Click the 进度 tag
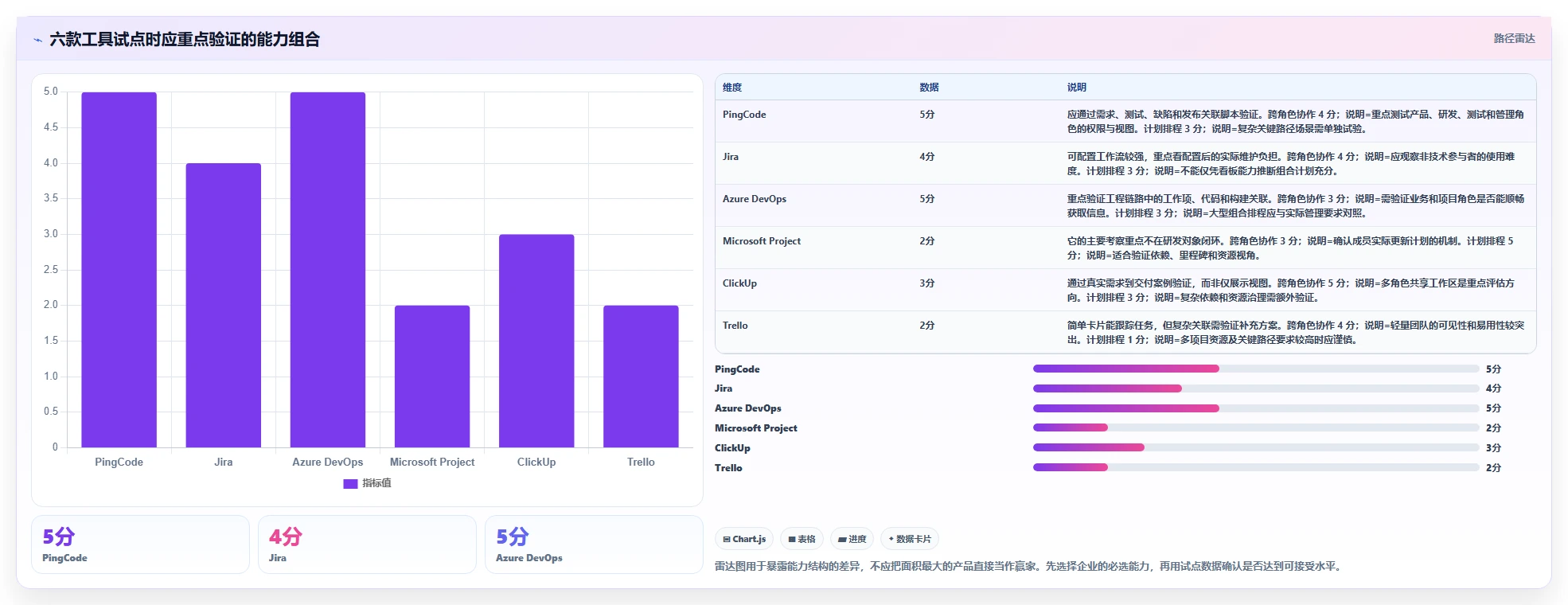 coord(852,539)
